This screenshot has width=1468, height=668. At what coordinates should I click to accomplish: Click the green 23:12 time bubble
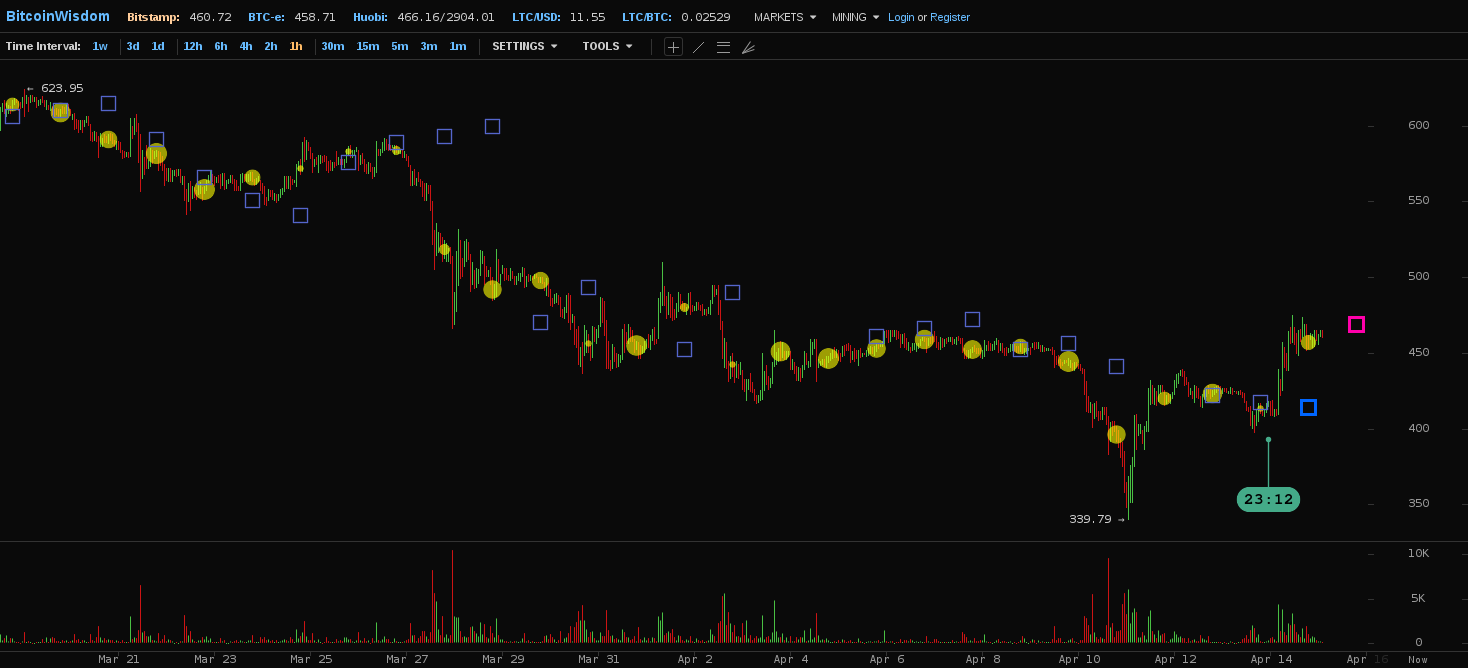[1268, 499]
